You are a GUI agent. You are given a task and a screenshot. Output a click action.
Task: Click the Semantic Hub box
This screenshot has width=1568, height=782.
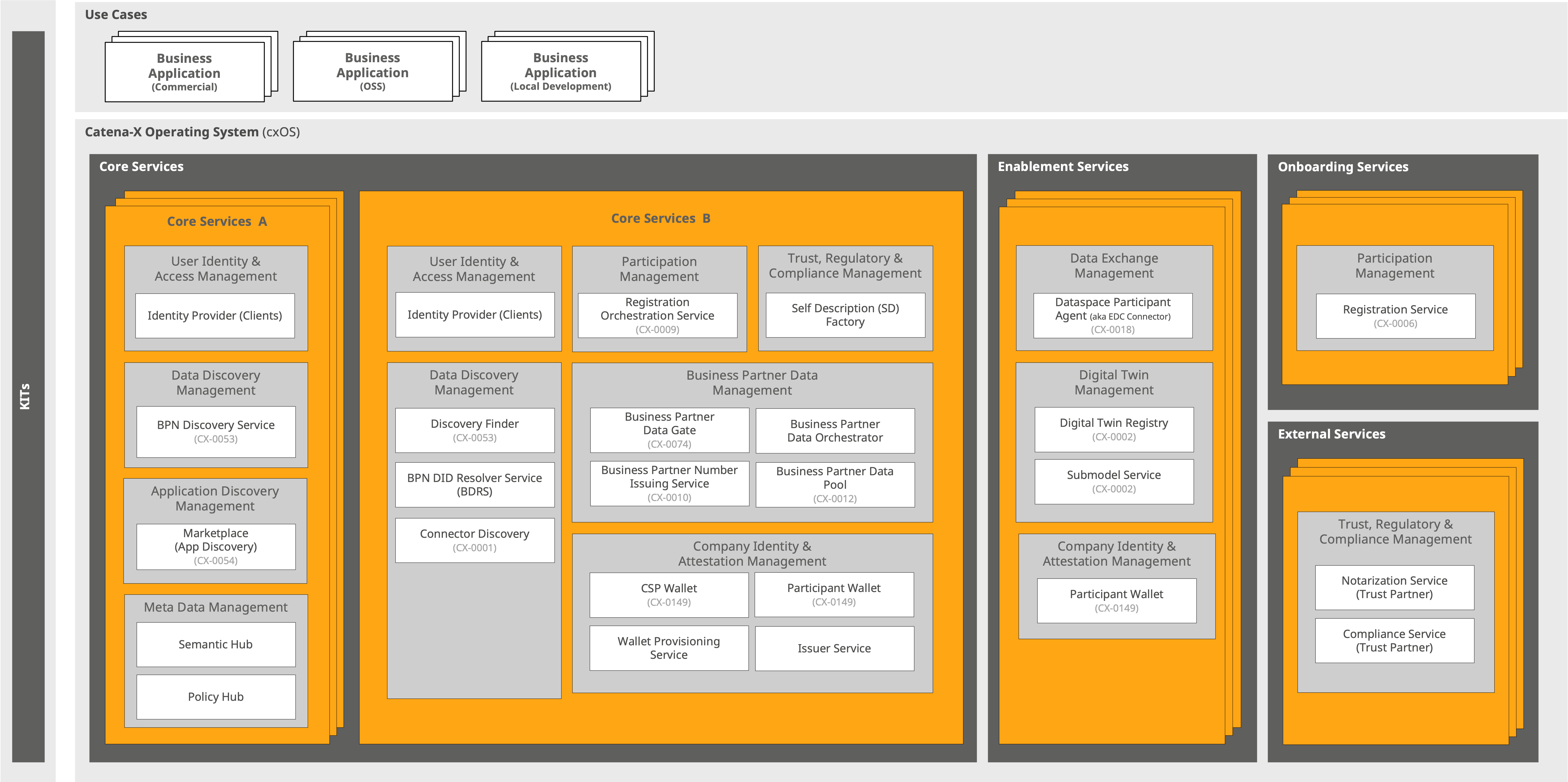(216, 644)
